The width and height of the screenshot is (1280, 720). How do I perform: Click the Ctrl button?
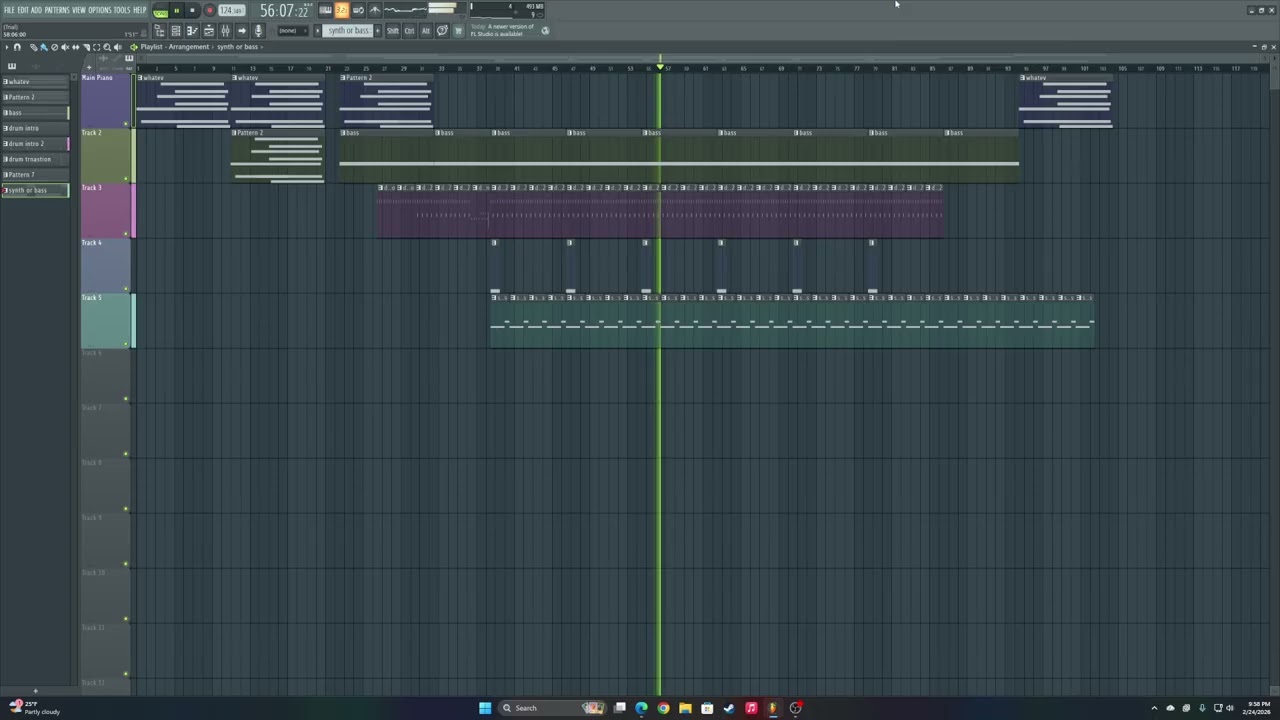pyautogui.click(x=409, y=31)
